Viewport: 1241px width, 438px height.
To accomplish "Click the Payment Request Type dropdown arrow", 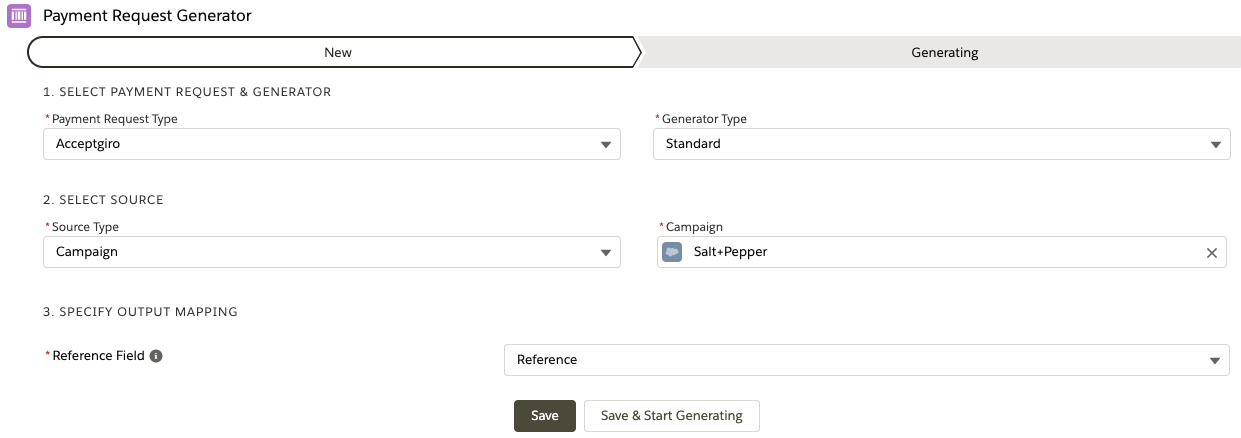I will (606, 144).
